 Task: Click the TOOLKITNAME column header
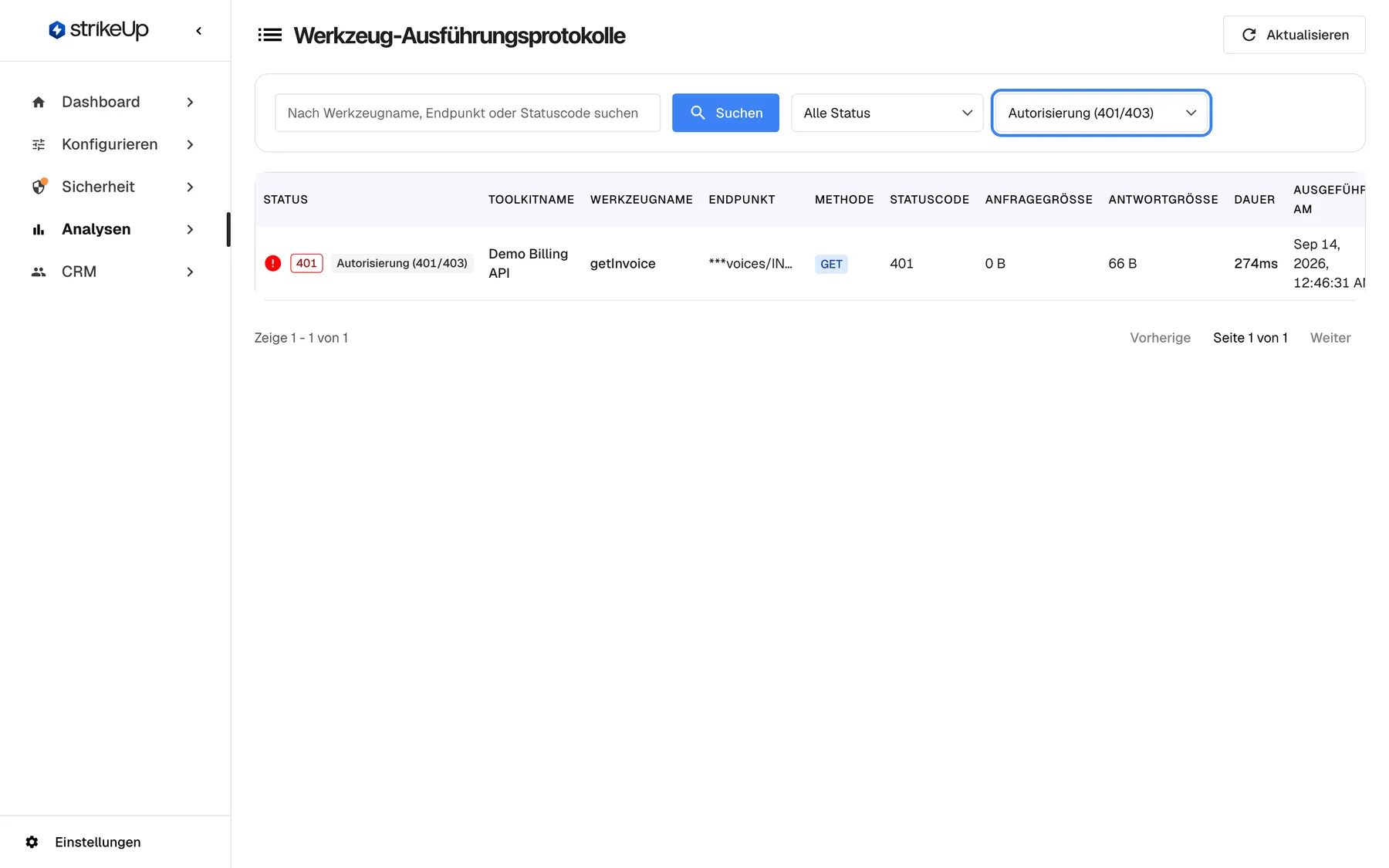531,199
